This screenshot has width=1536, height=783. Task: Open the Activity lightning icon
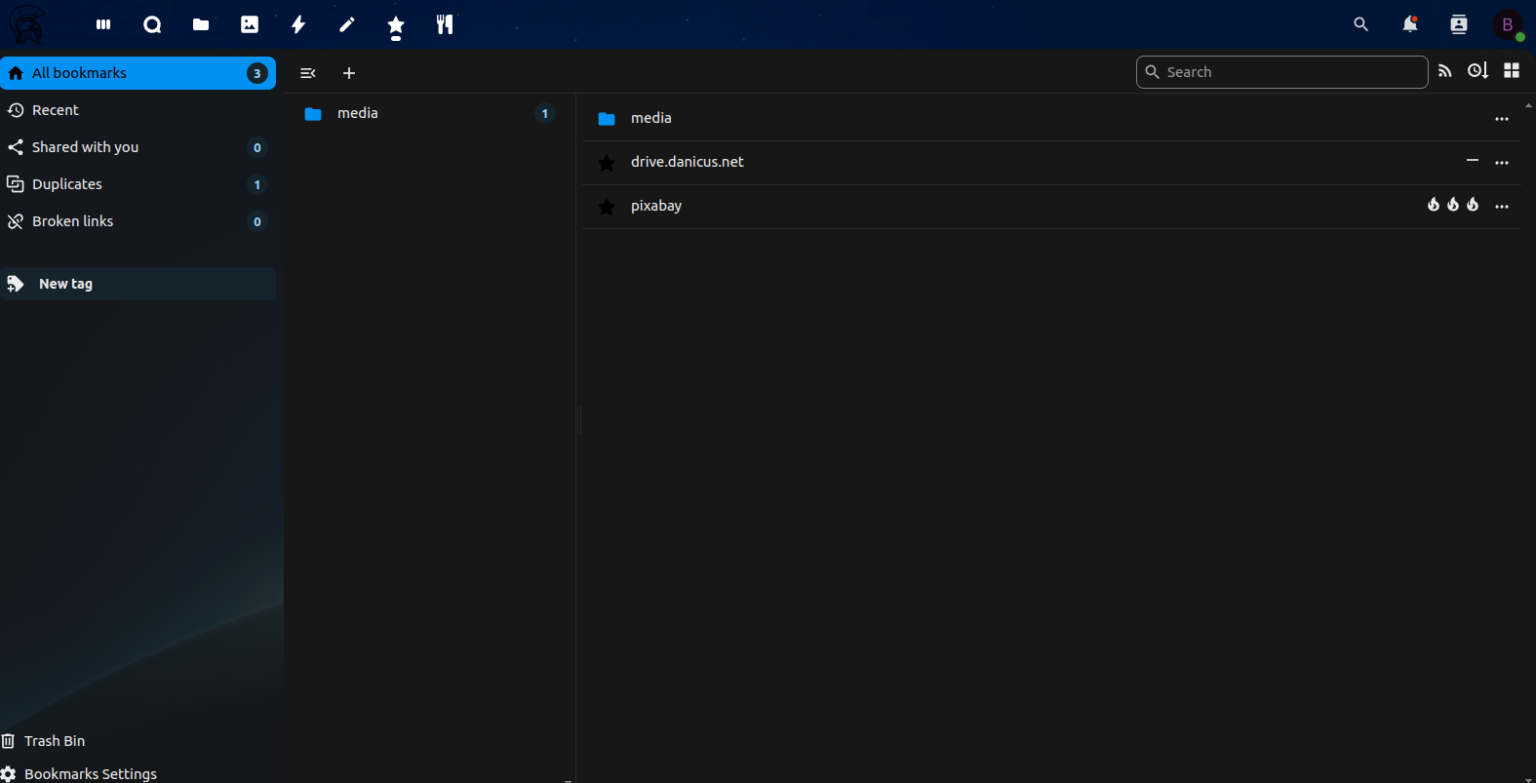coord(298,25)
